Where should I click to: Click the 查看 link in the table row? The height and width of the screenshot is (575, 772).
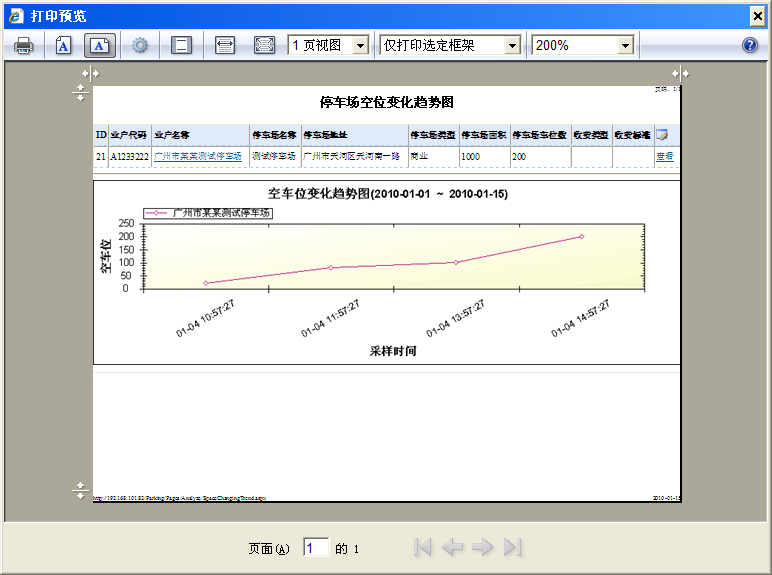pos(665,157)
